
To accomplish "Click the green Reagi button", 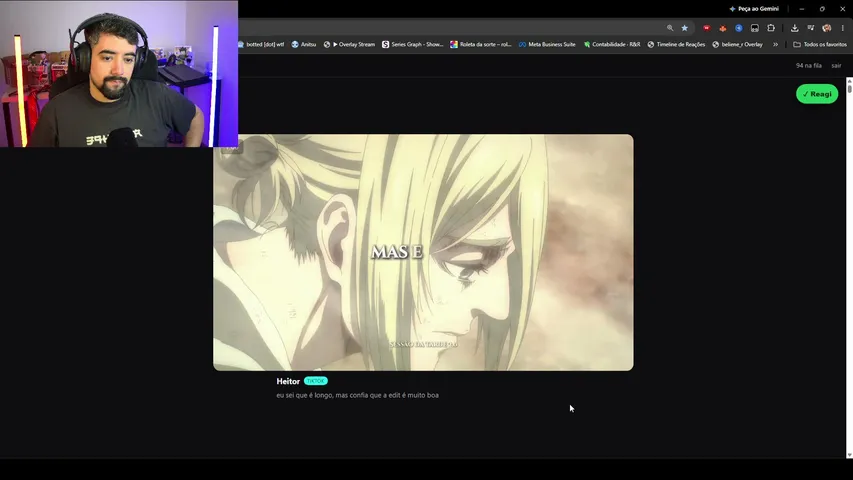I will pos(817,94).
